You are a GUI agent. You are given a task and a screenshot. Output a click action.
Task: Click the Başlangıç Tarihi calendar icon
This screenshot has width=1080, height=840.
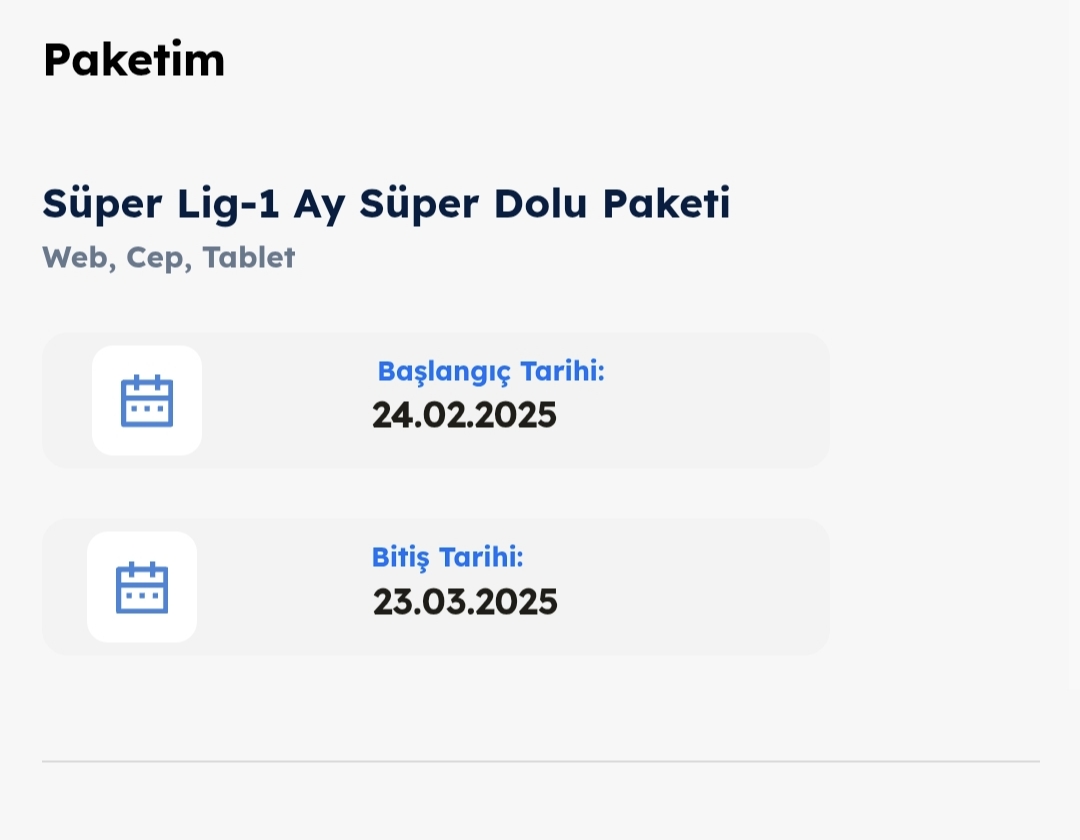pyautogui.click(x=147, y=401)
